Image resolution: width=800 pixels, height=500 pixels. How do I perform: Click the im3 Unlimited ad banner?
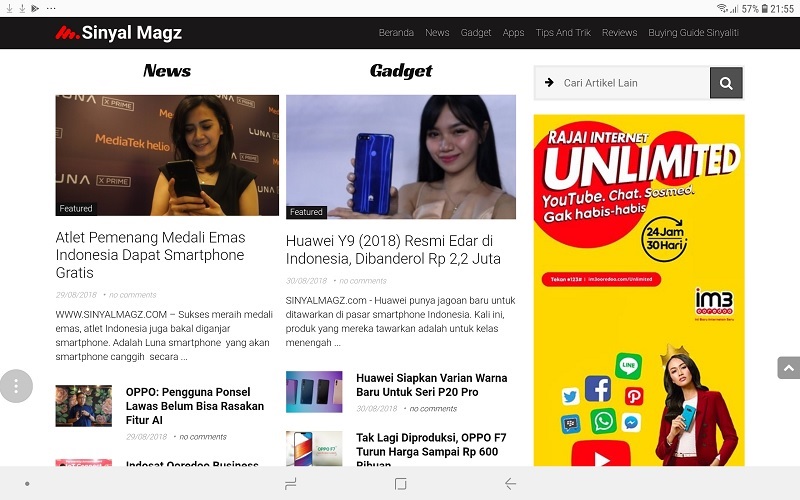pyautogui.click(x=639, y=290)
